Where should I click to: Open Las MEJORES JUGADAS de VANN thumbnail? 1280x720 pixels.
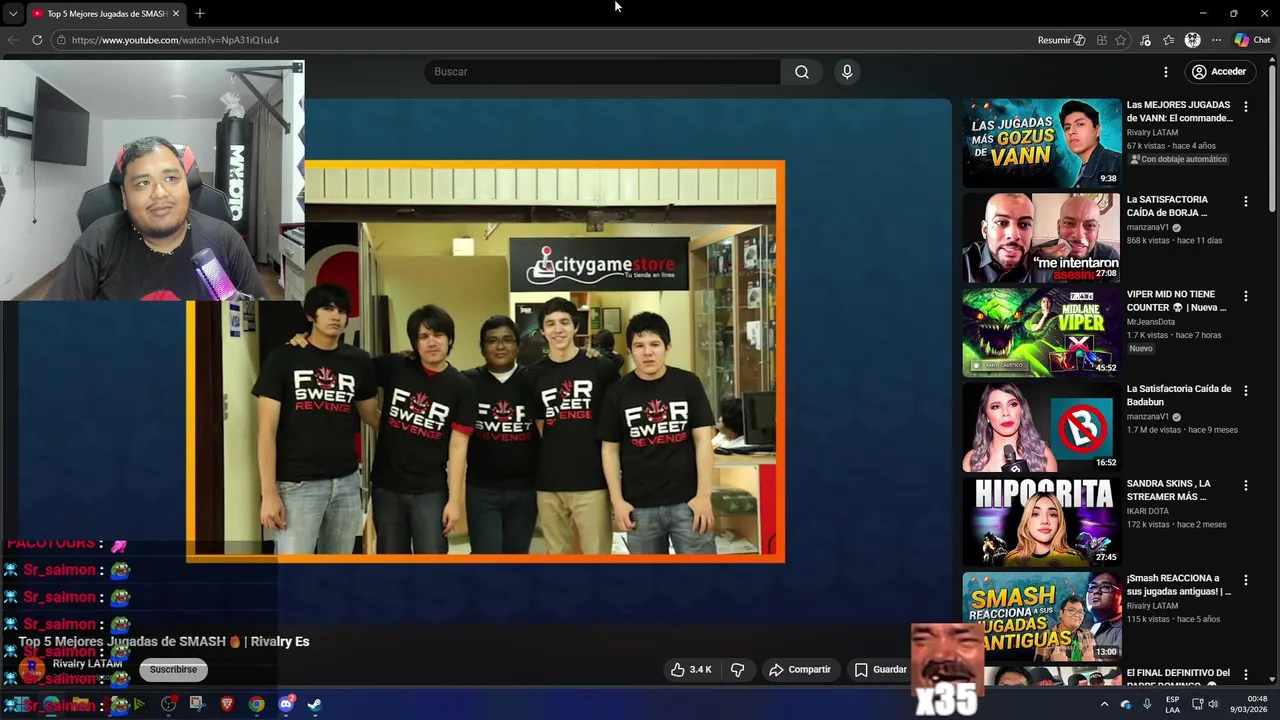pos(1042,142)
